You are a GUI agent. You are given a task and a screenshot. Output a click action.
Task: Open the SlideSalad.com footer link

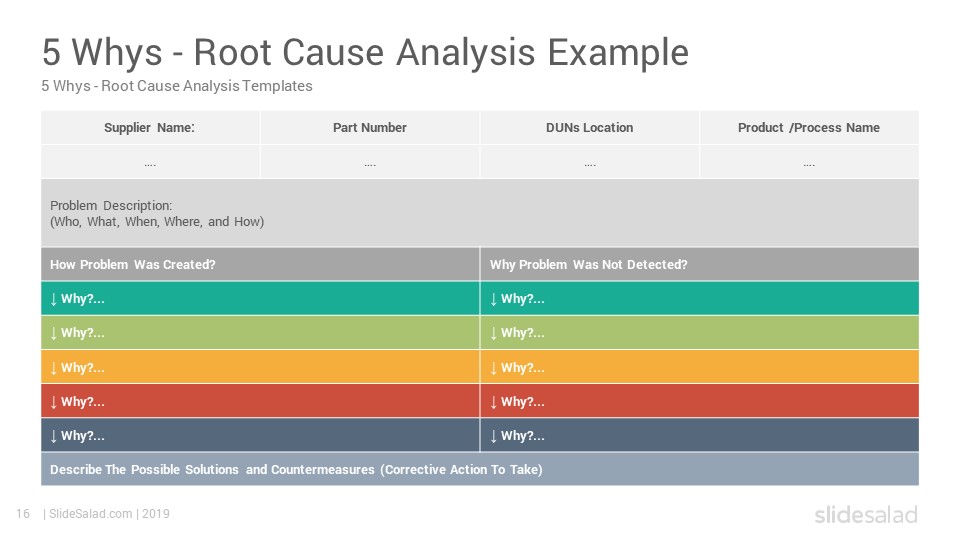click(91, 514)
